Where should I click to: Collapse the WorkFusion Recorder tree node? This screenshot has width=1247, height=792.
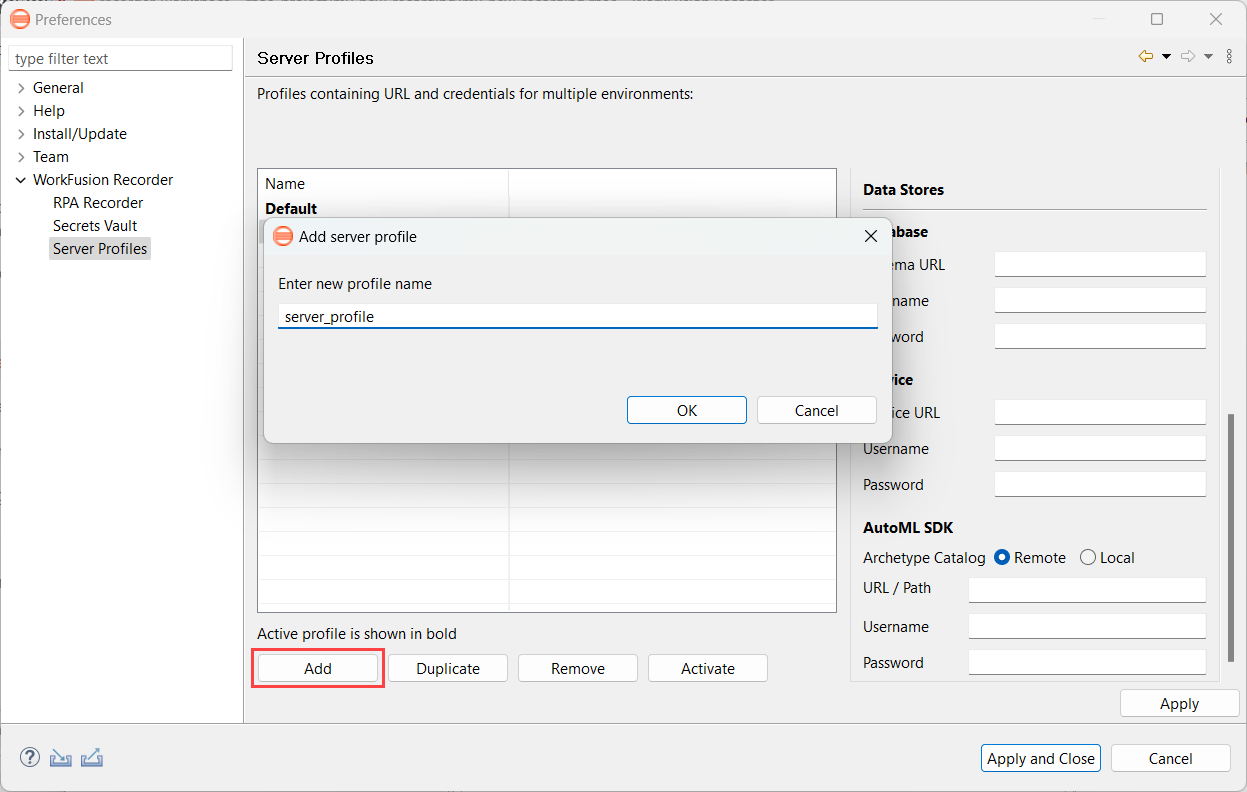[21, 180]
